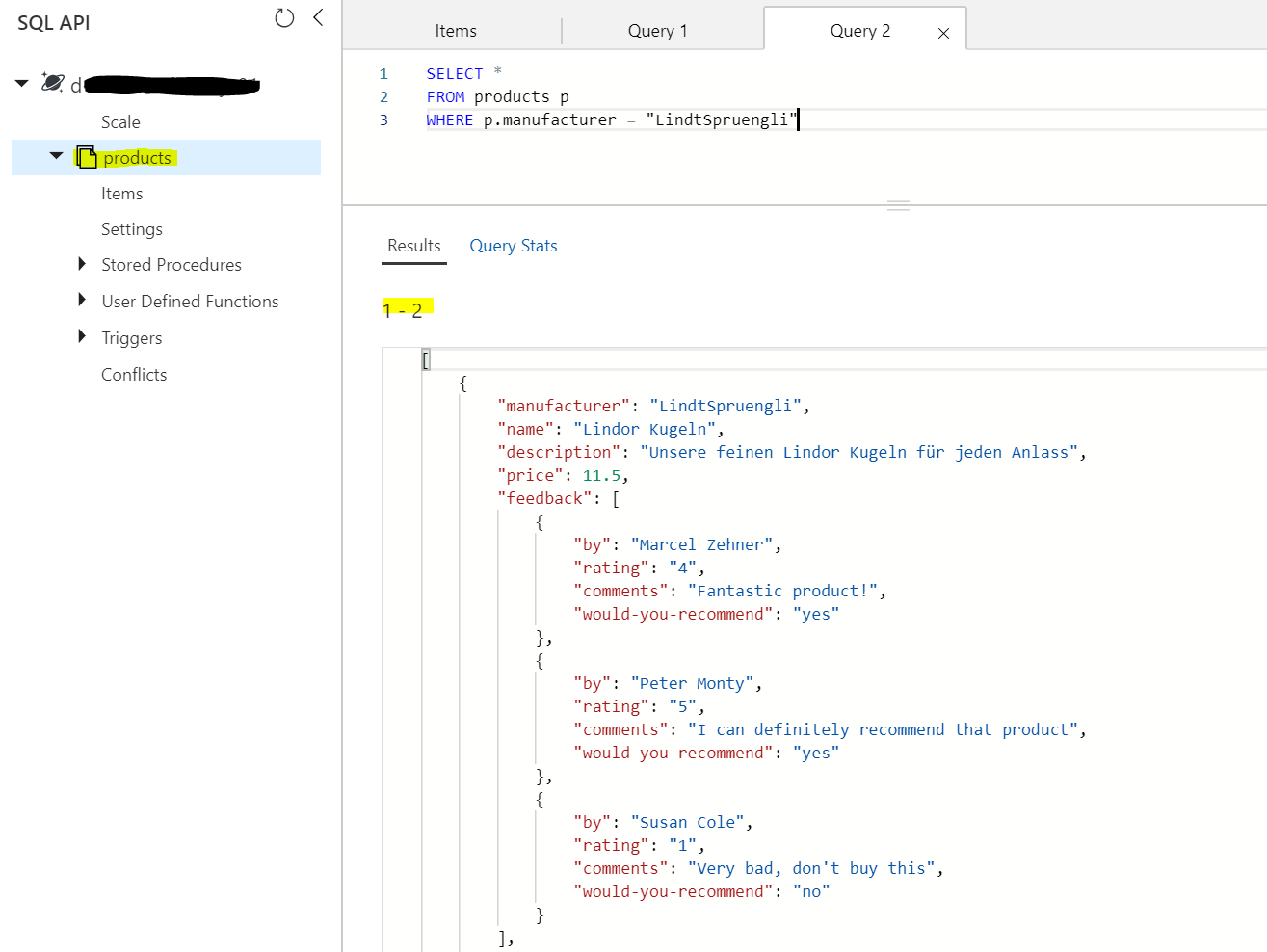Open the Query Stats tab
Image resolution: width=1267 pixels, height=952 pixels.
pyautogui.click(x=514, y=246)
